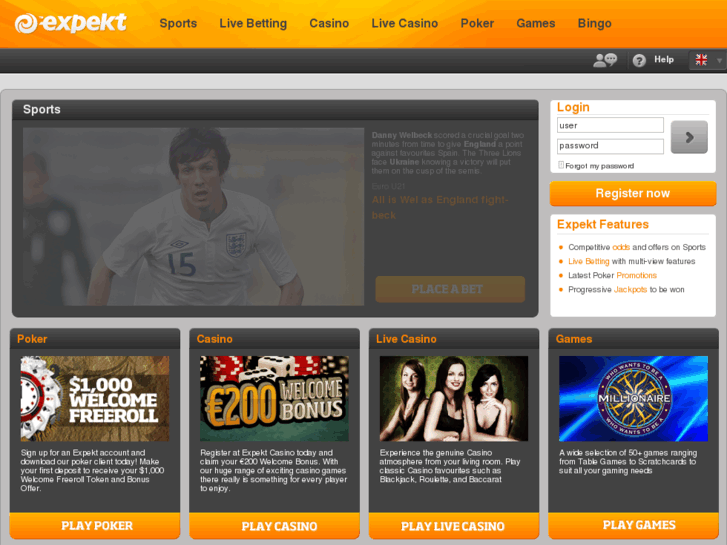Open the live chat support icon

click(605, 60)
